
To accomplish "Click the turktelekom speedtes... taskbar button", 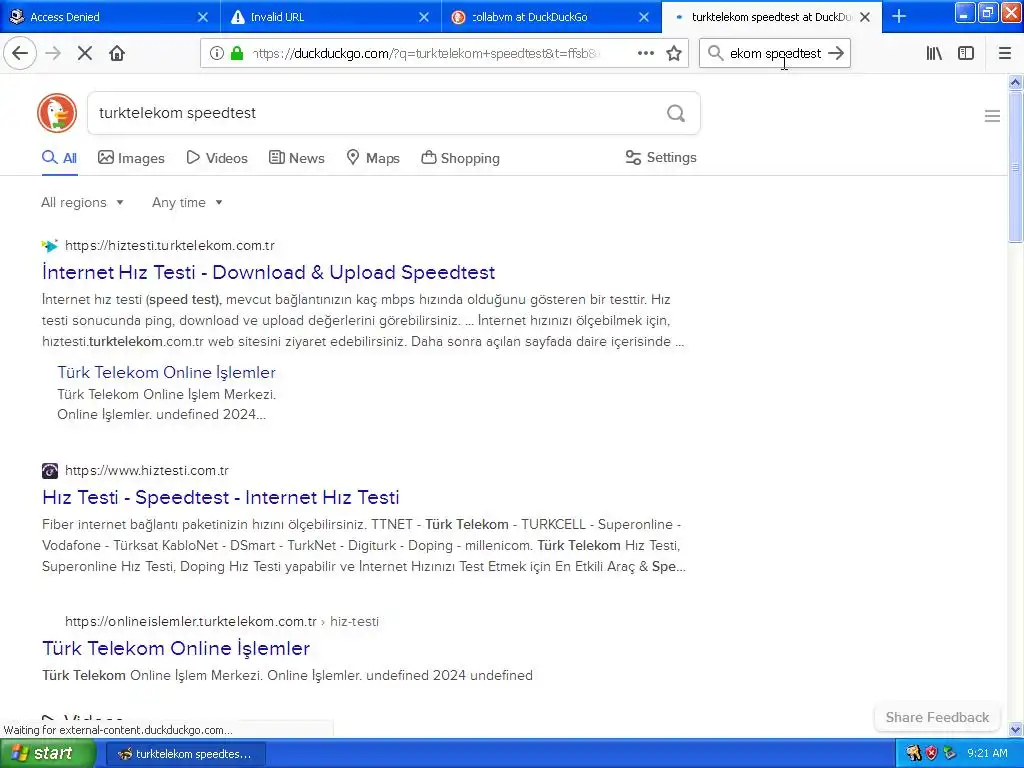I will click(185, 754).
